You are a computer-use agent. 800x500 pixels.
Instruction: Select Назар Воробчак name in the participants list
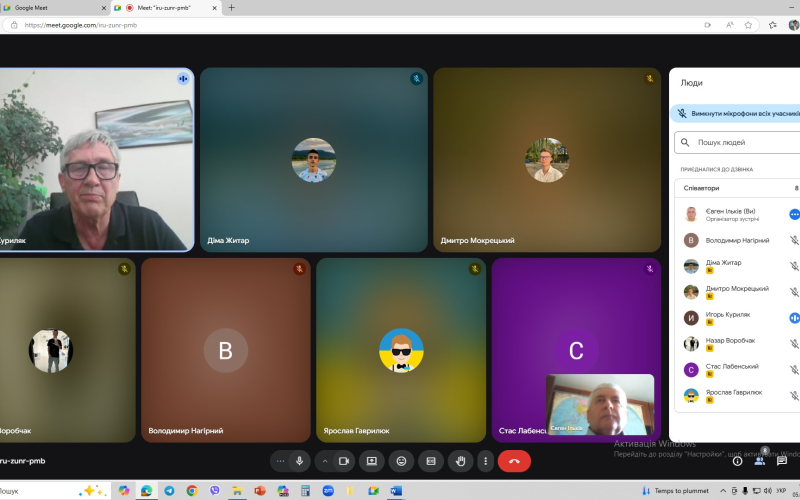(730, 340)
